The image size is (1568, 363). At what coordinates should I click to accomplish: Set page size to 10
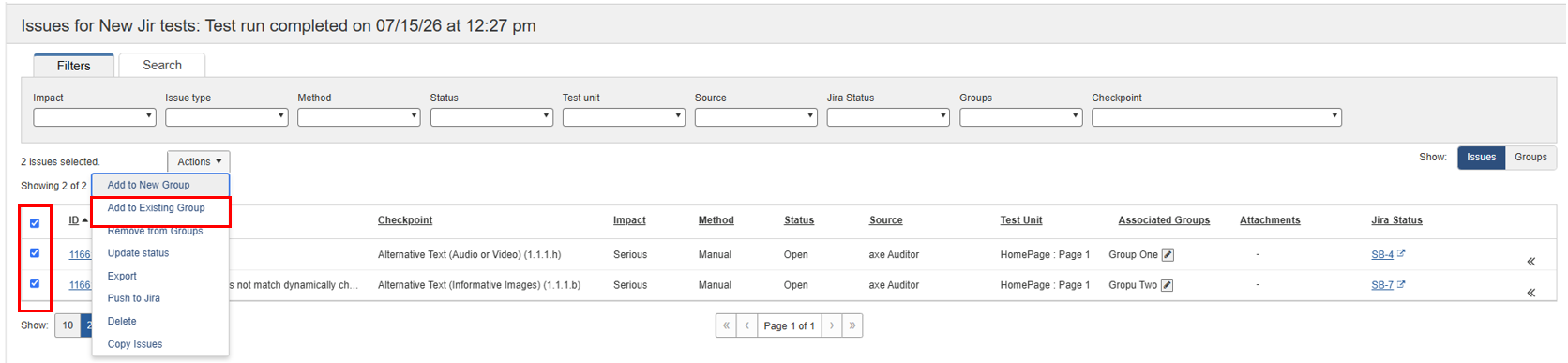[68, 325]
